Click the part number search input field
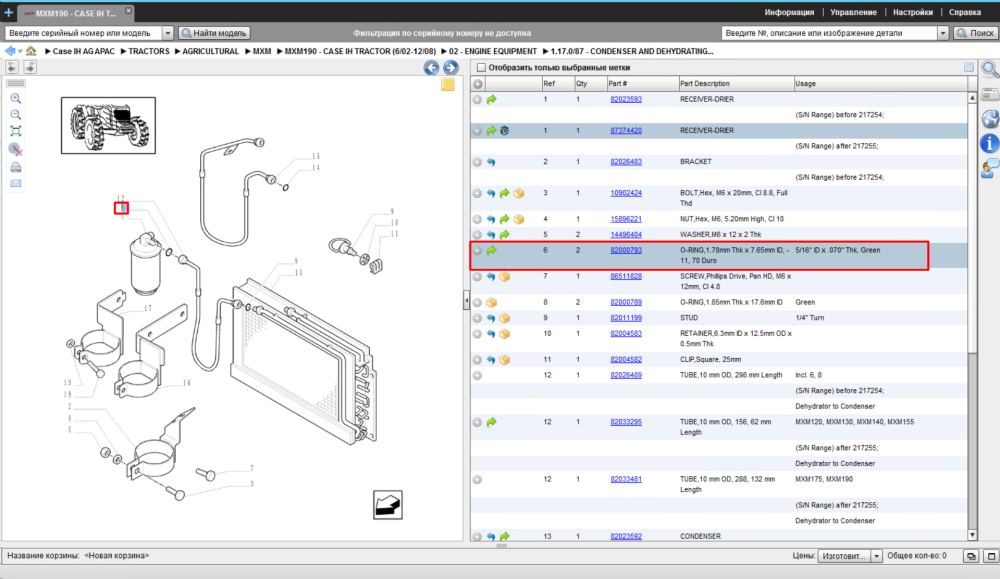 click(830, 33)
